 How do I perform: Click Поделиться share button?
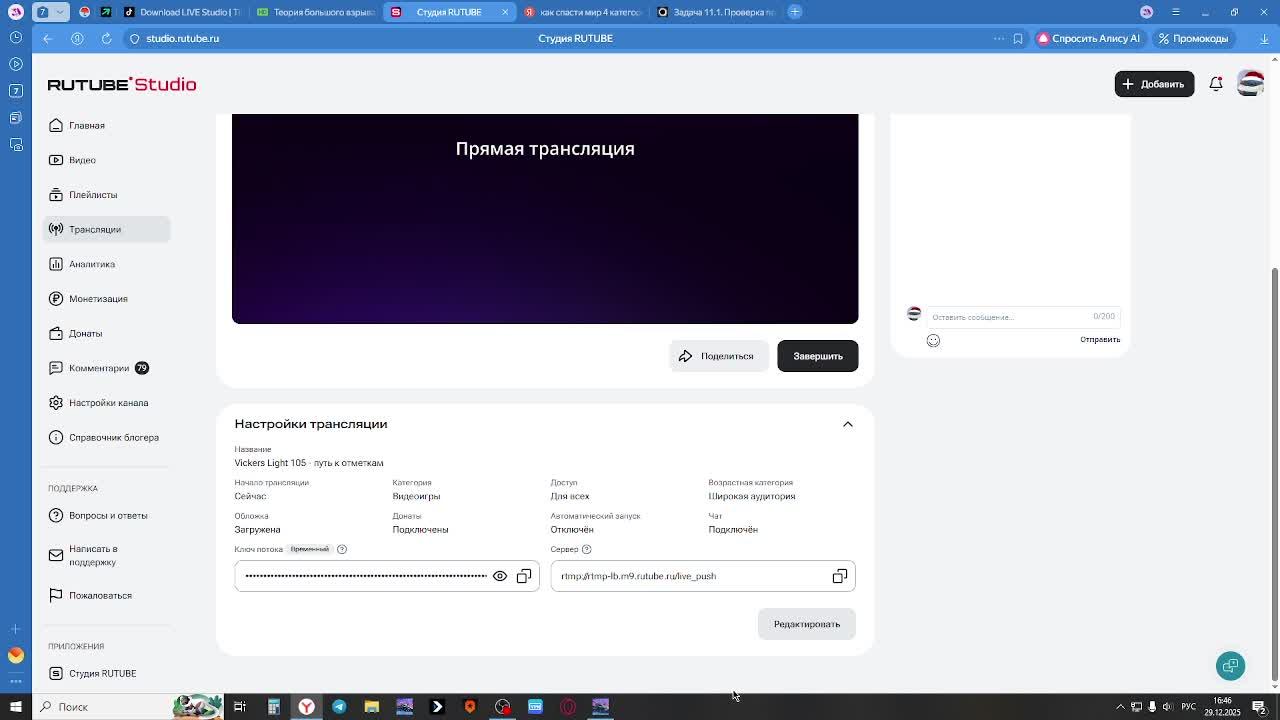(718, 356)
